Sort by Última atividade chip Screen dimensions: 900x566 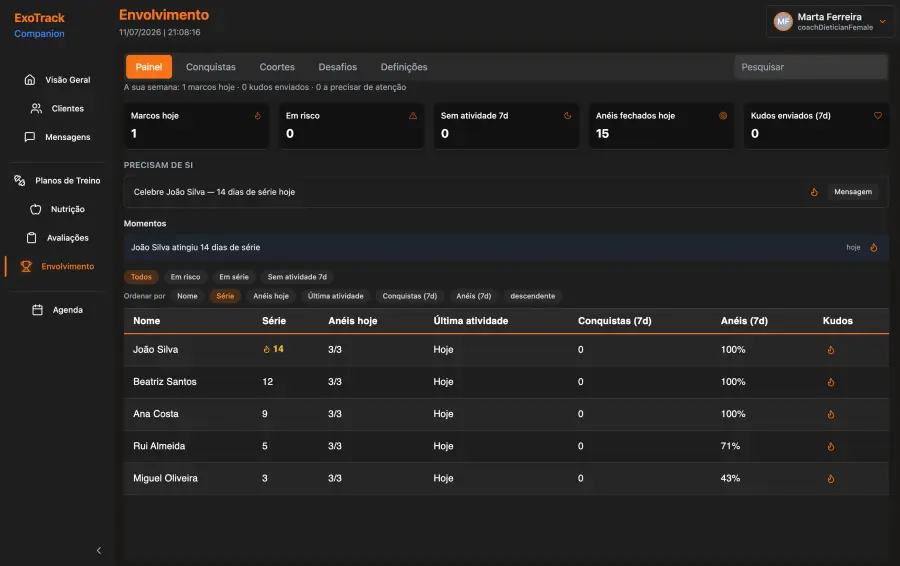(x=335, y=296)
